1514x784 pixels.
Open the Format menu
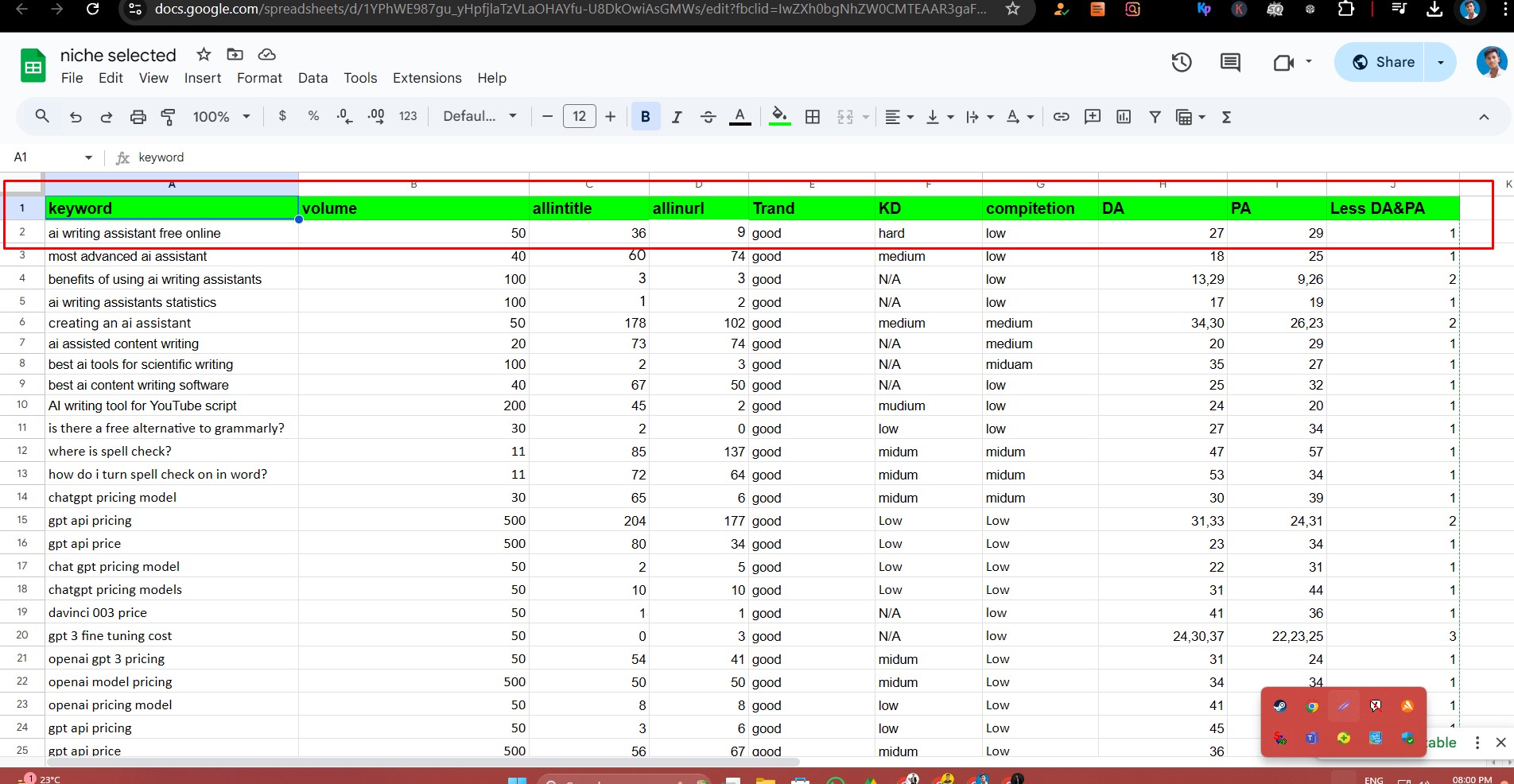coord(259,78)
